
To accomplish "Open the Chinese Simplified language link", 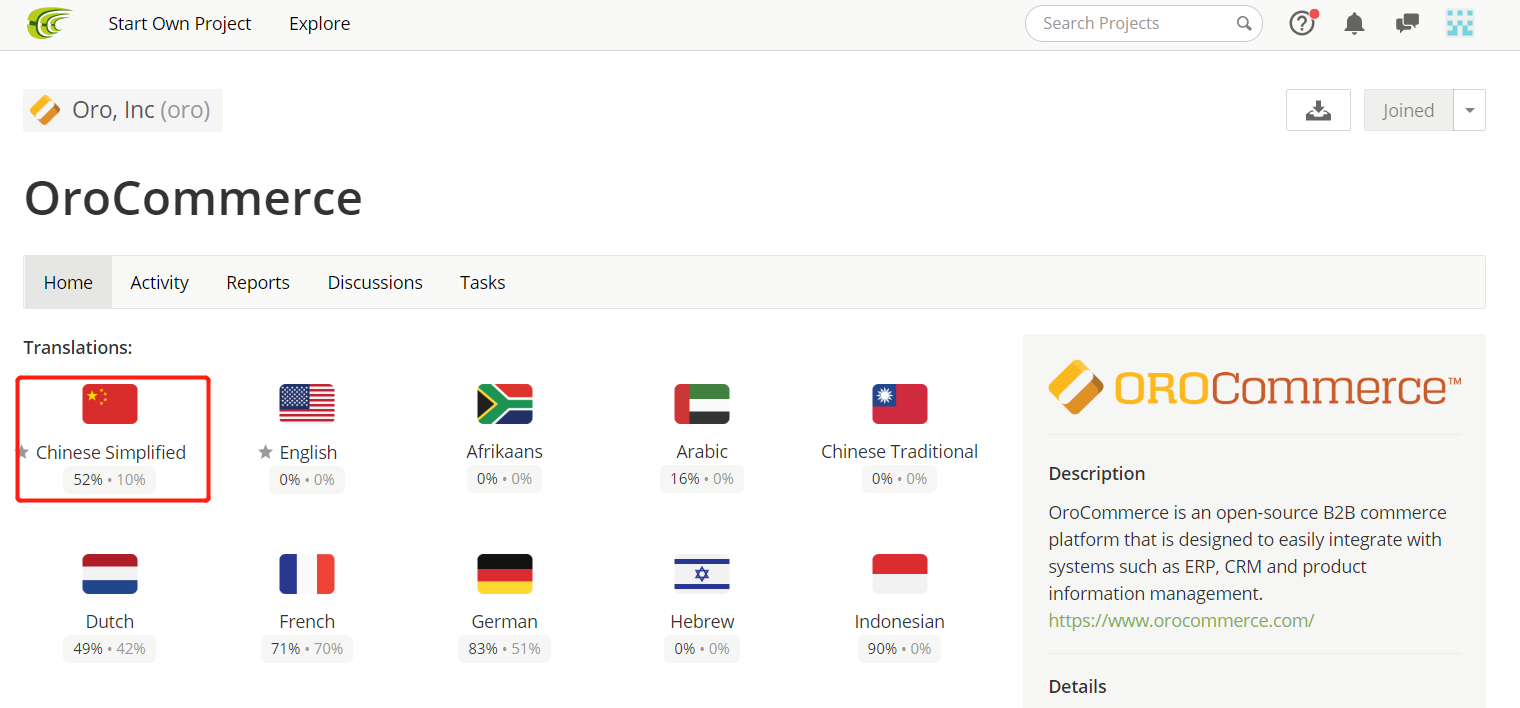I will 111,452.
